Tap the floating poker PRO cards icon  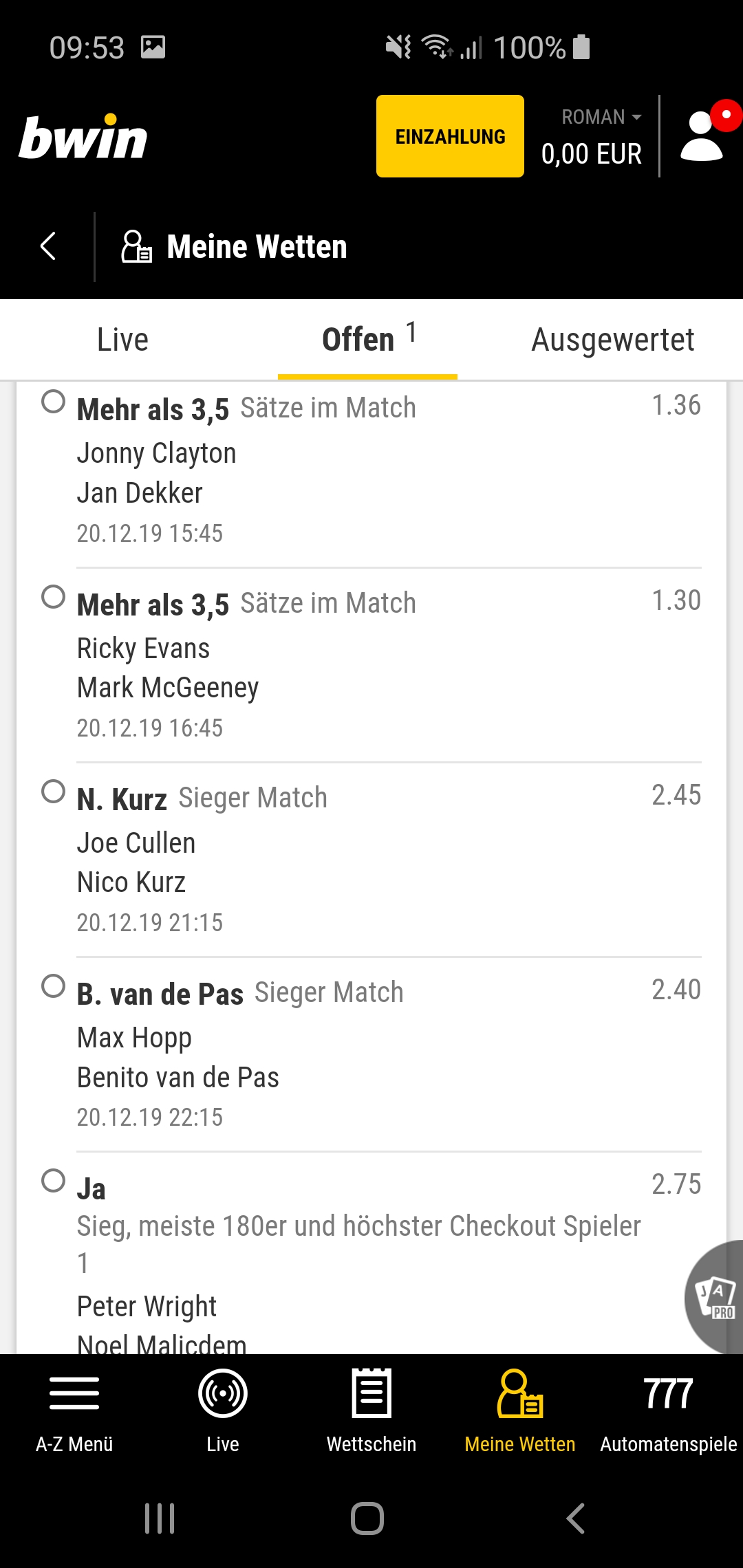[x=715, y=1298]
